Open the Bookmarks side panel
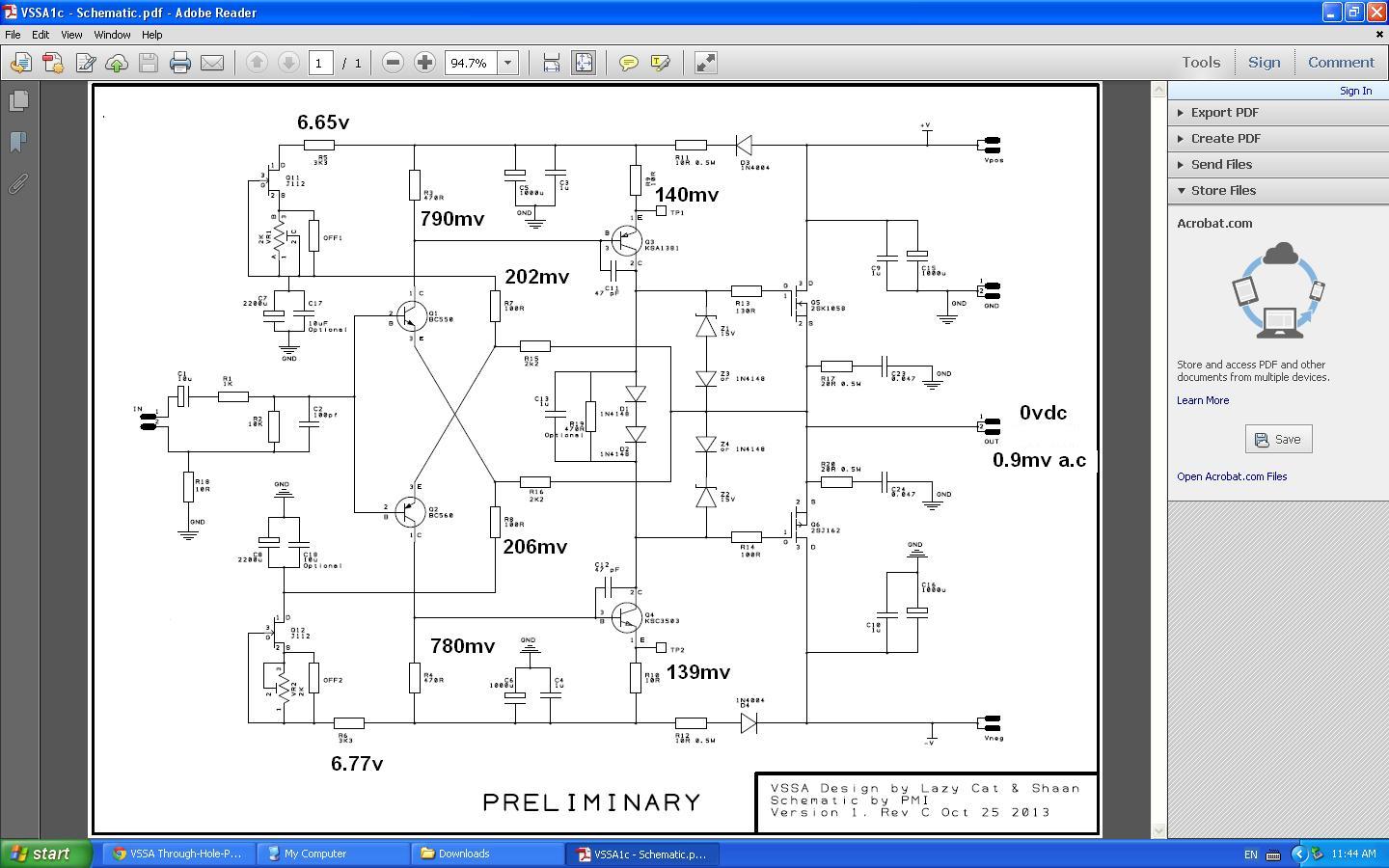The image size is (1389, 868). point(18,142)
